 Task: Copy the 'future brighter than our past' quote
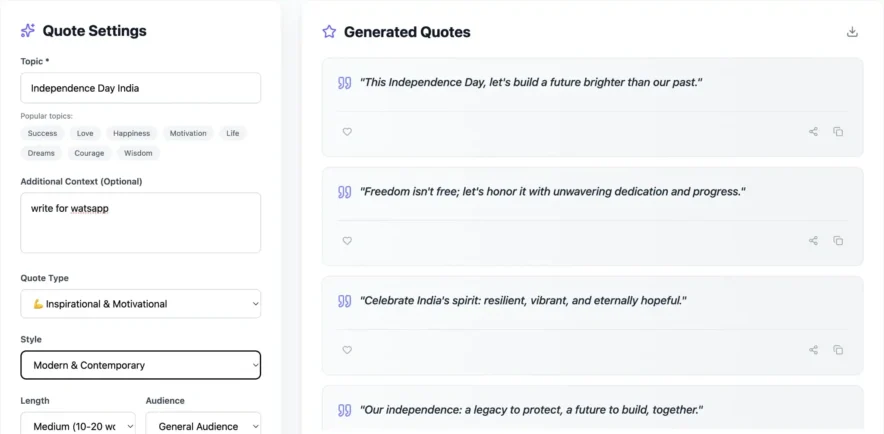tap(838, 131)
